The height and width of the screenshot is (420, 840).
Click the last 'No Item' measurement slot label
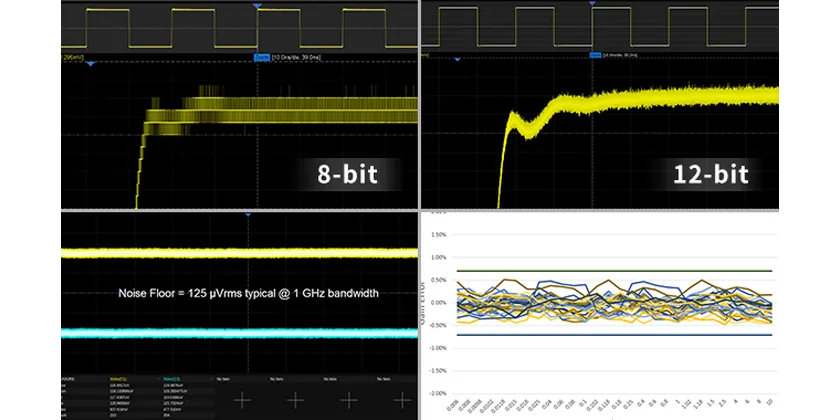tap(383, 379)
